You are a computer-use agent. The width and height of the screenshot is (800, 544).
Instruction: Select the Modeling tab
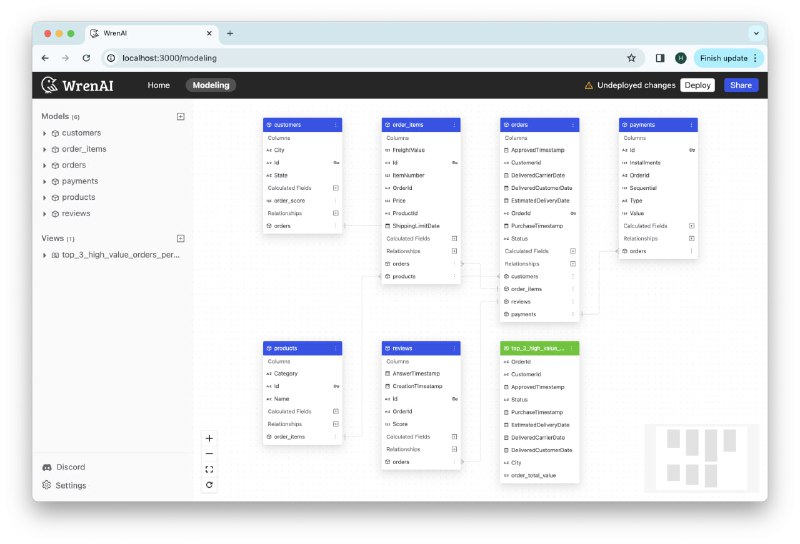pos(211,85)
